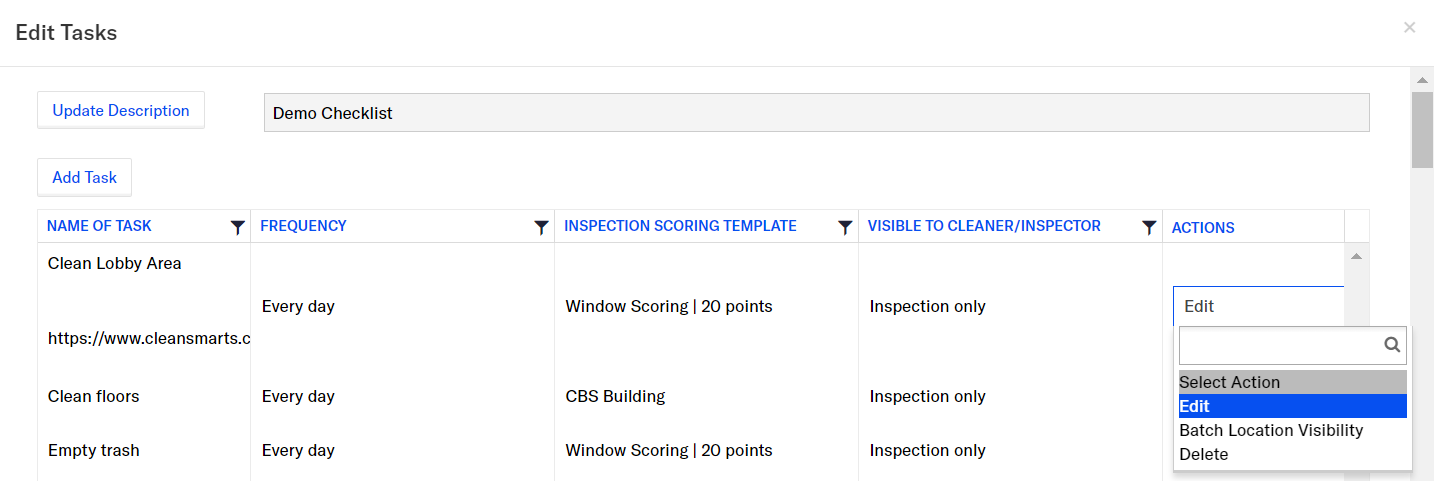Click the Demo Checklist description field
This screenshot has height=481, width=1434.
click(x=816, y=113)
